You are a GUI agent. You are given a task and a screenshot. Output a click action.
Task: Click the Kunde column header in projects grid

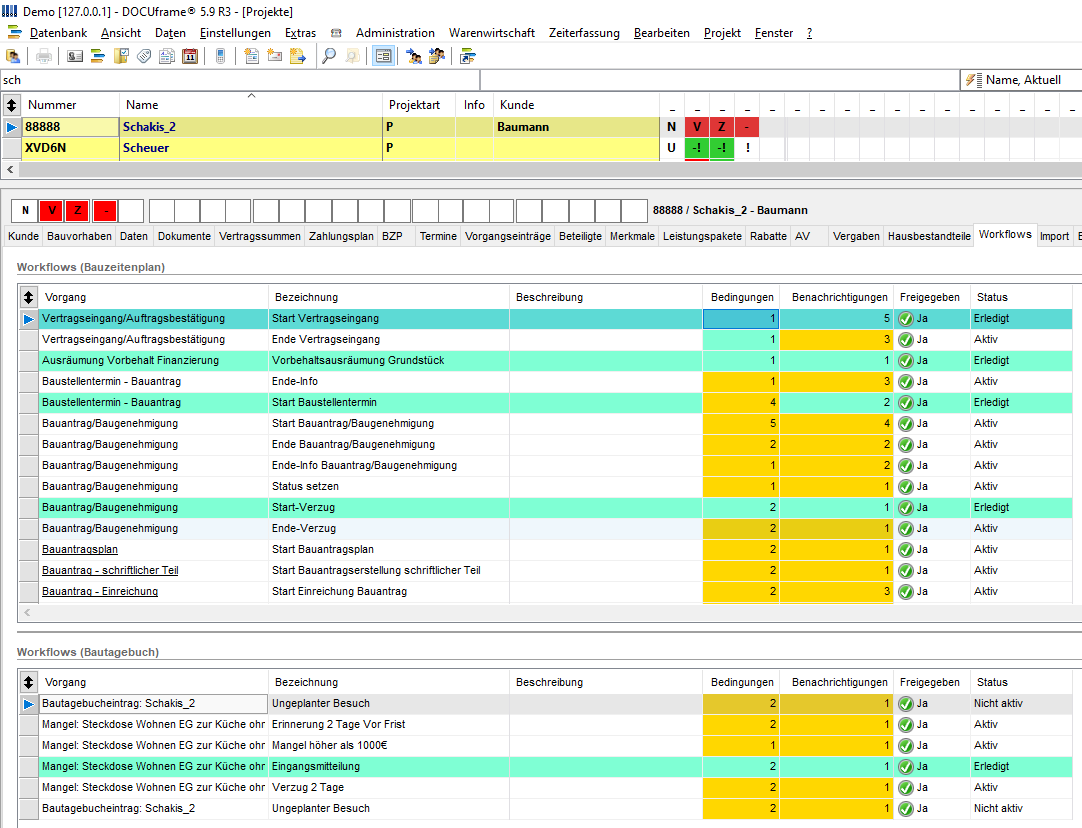pos(577,105)
